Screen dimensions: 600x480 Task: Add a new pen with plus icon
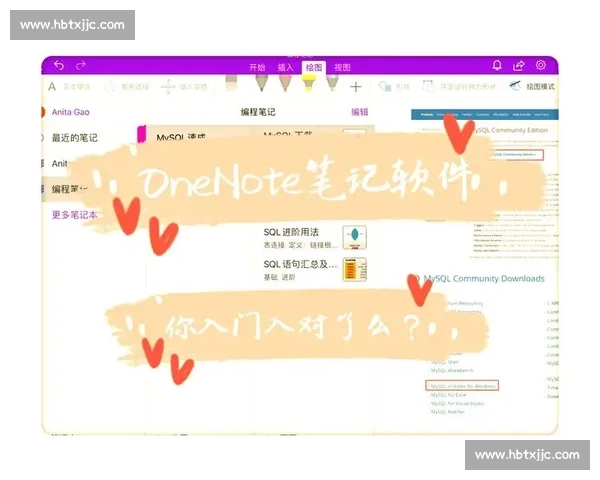(x=356, y=87)
